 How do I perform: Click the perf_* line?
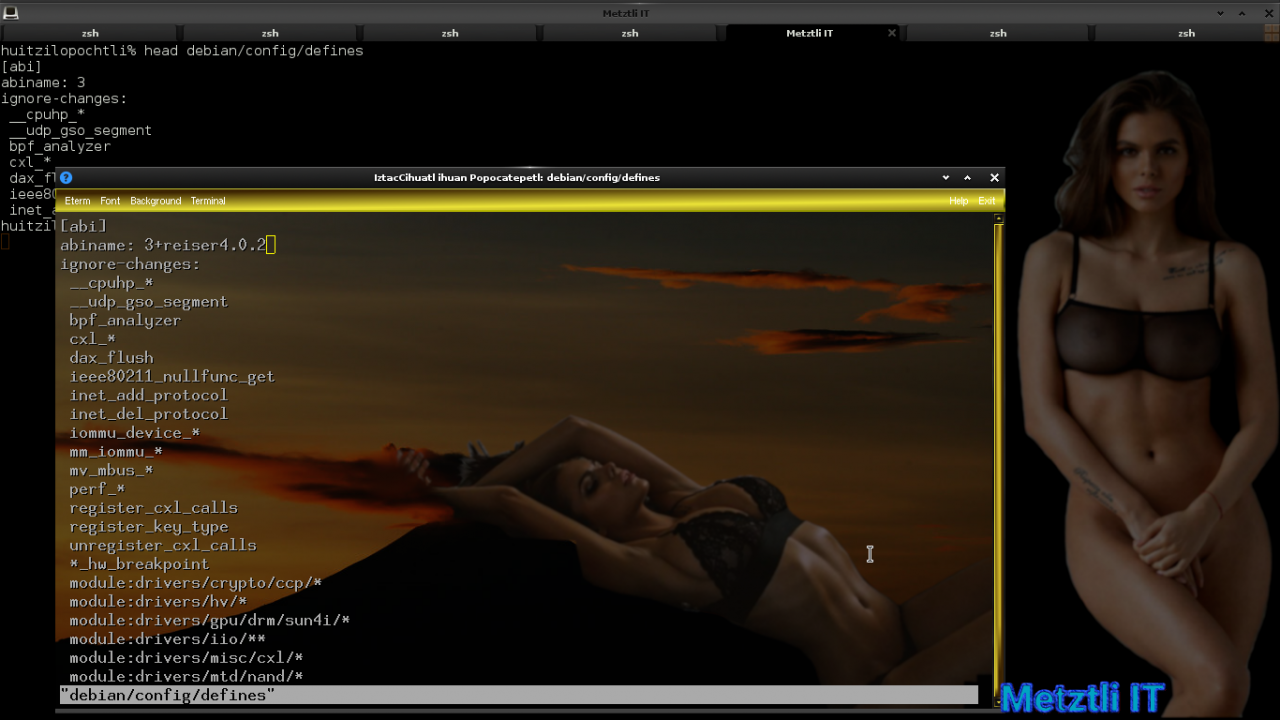pos(97,489)
